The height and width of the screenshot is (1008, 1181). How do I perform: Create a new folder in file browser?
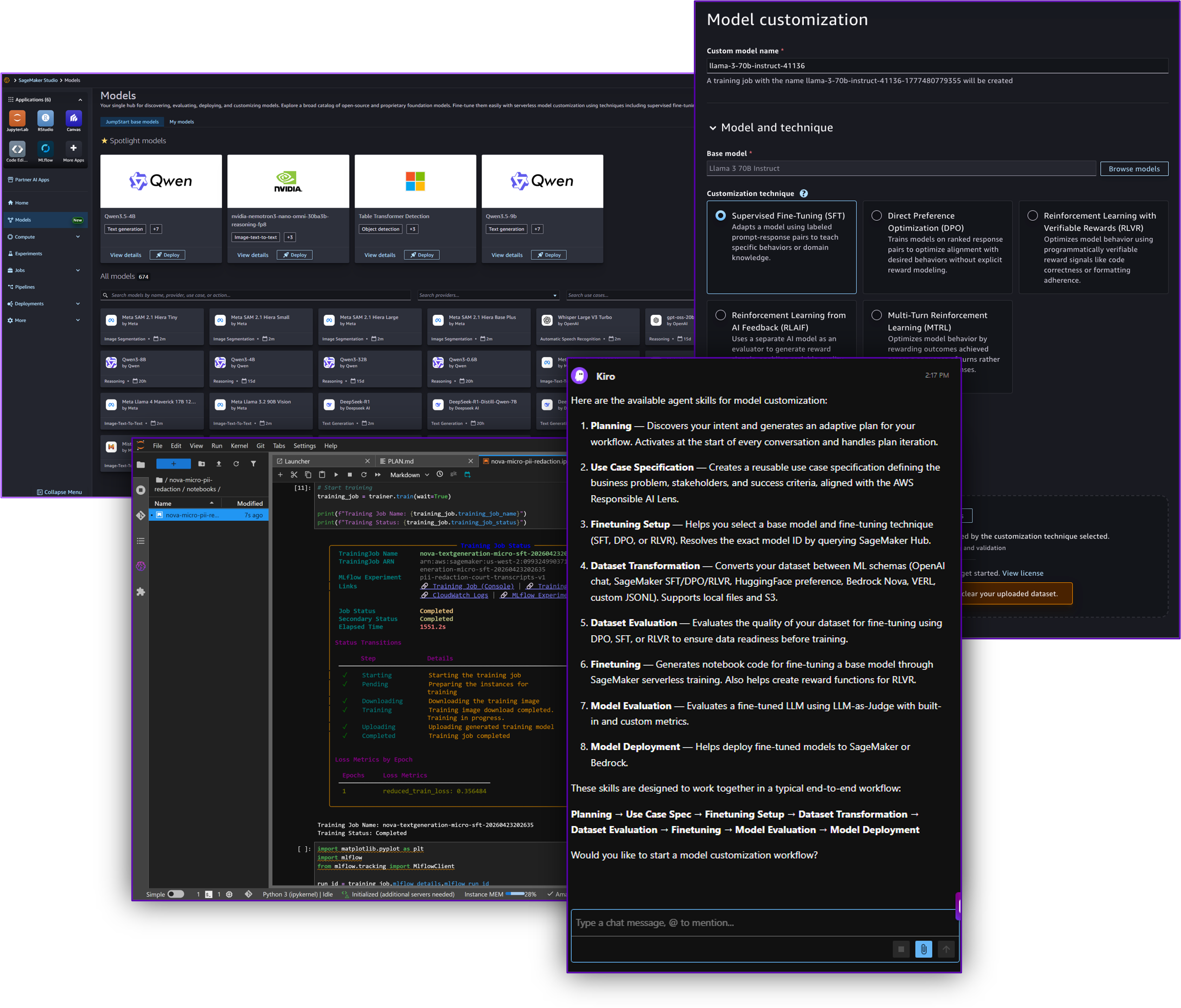(x=201, y=463)
